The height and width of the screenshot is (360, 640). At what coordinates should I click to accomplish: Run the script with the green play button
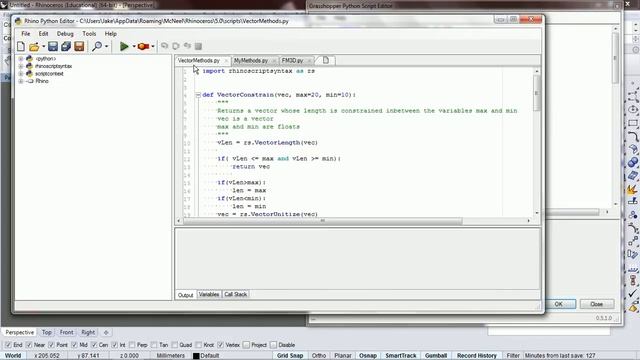[x=124, y=46]
